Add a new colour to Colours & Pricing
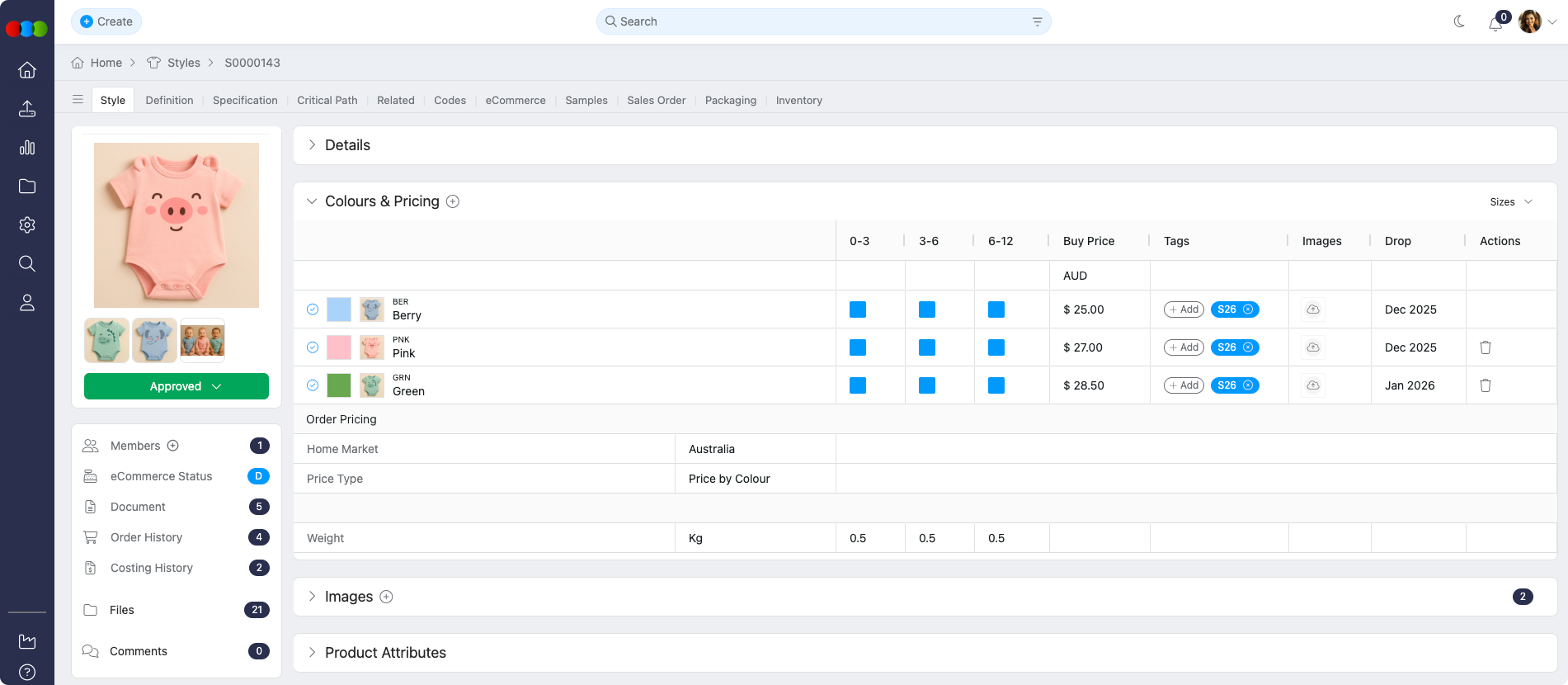 (453, 201)
